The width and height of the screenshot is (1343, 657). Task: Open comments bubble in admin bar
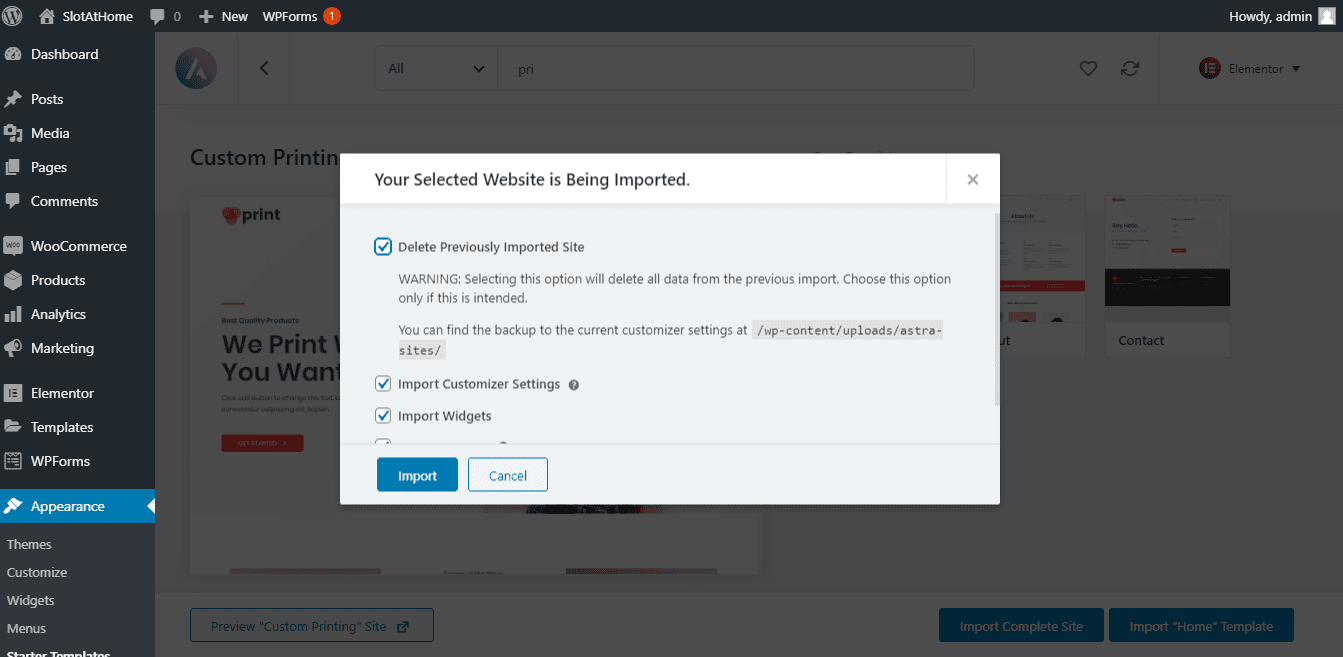(x=165, y=16)
